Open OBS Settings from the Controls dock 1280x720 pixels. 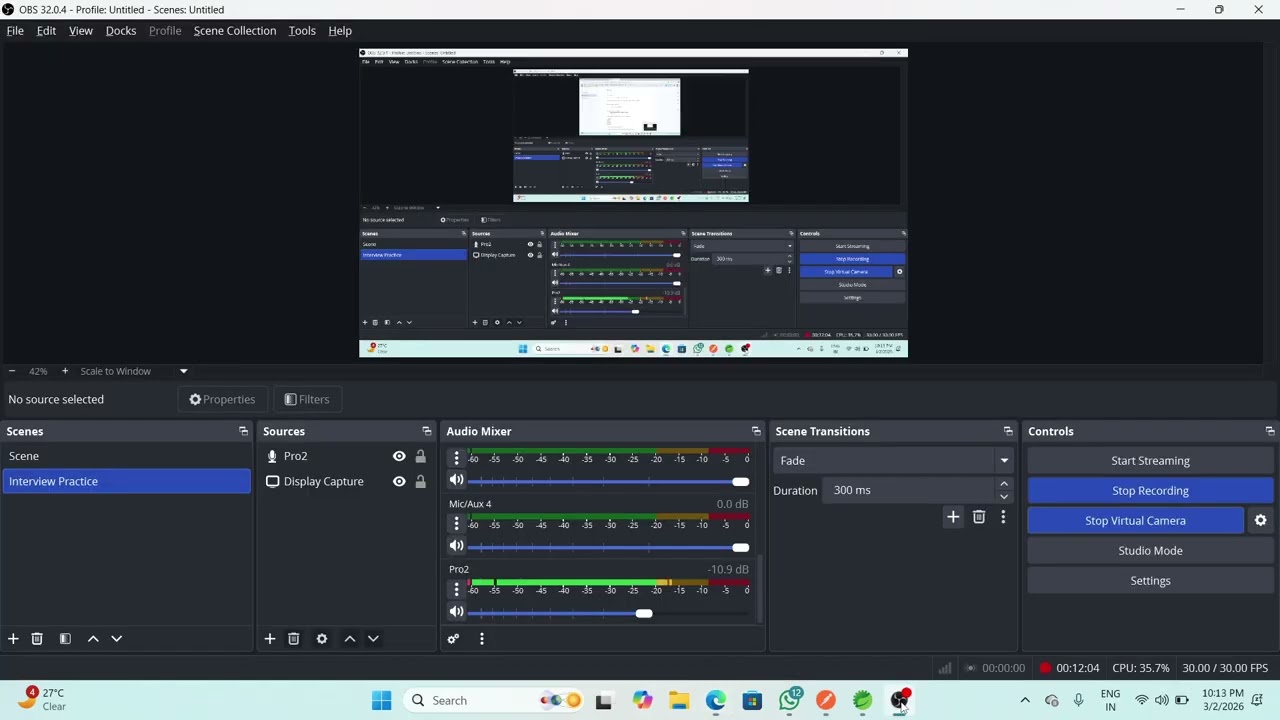1150,580
